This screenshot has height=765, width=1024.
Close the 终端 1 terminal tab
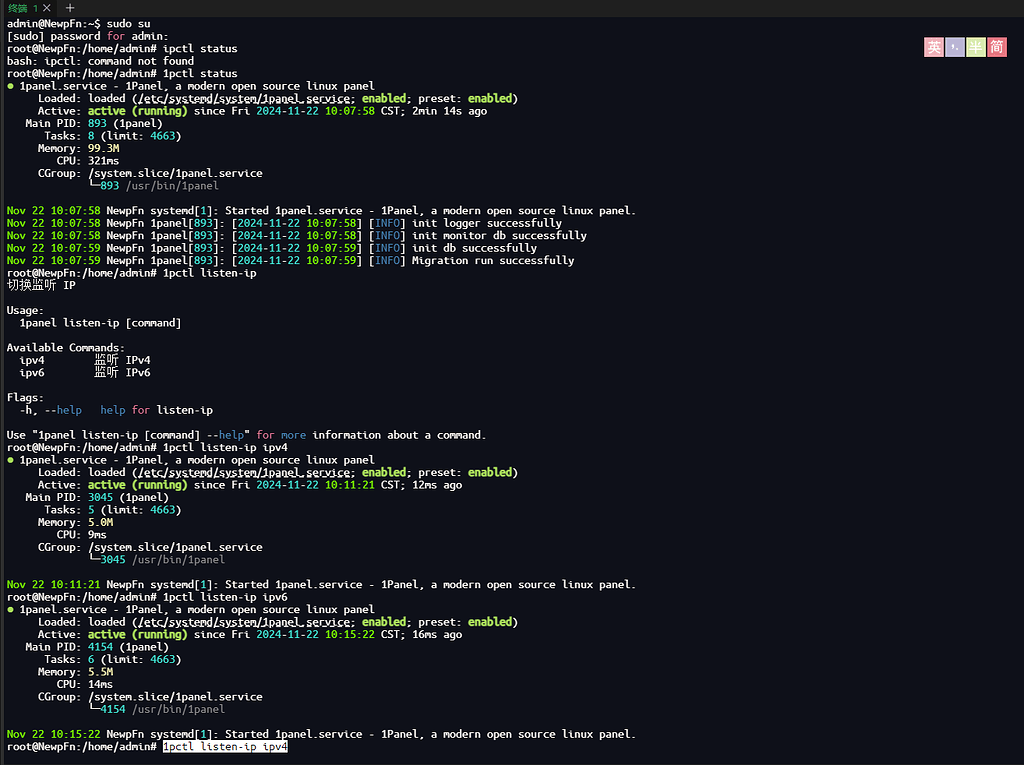tap(46, 8)
